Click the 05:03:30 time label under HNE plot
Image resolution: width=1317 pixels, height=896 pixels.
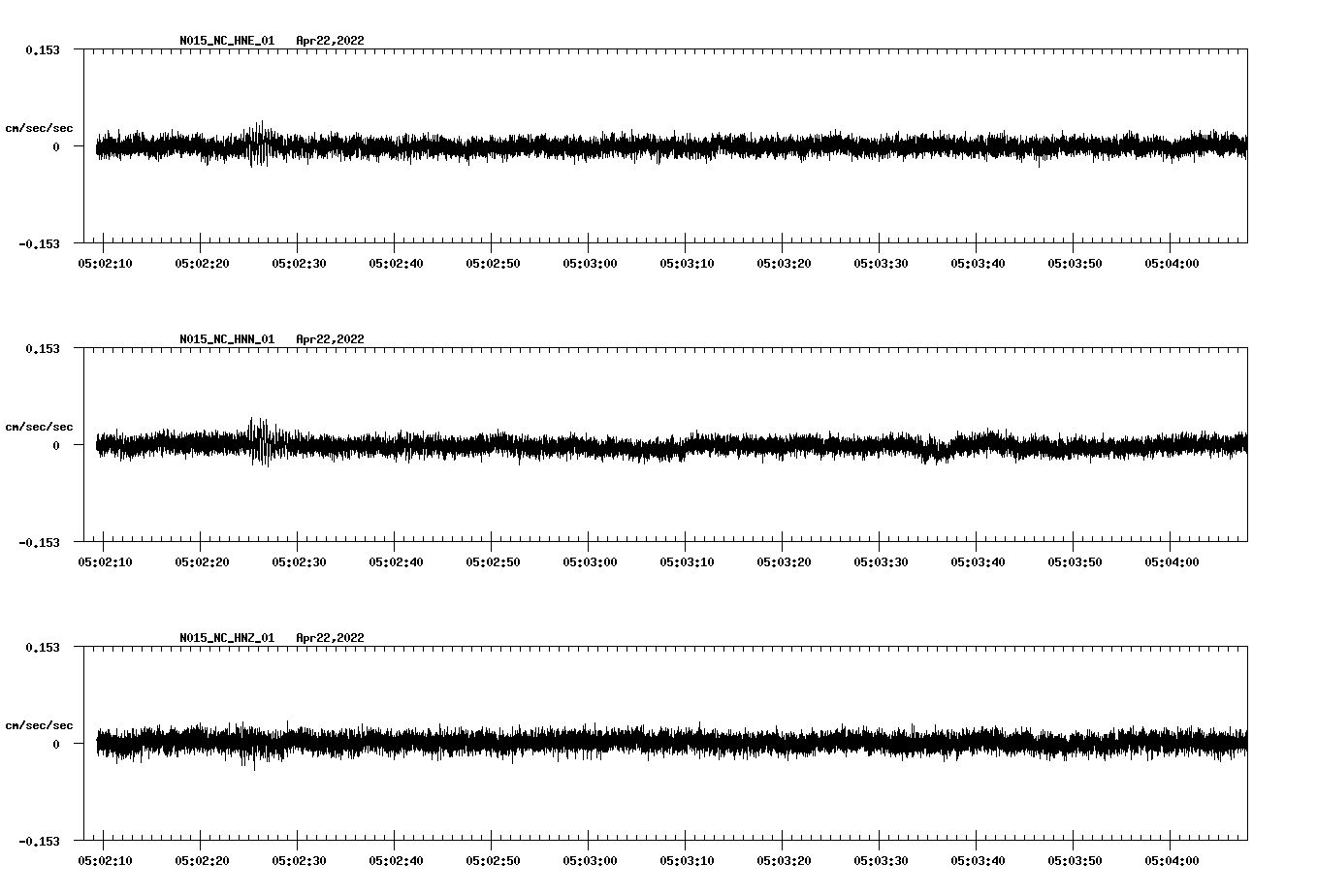881,263
